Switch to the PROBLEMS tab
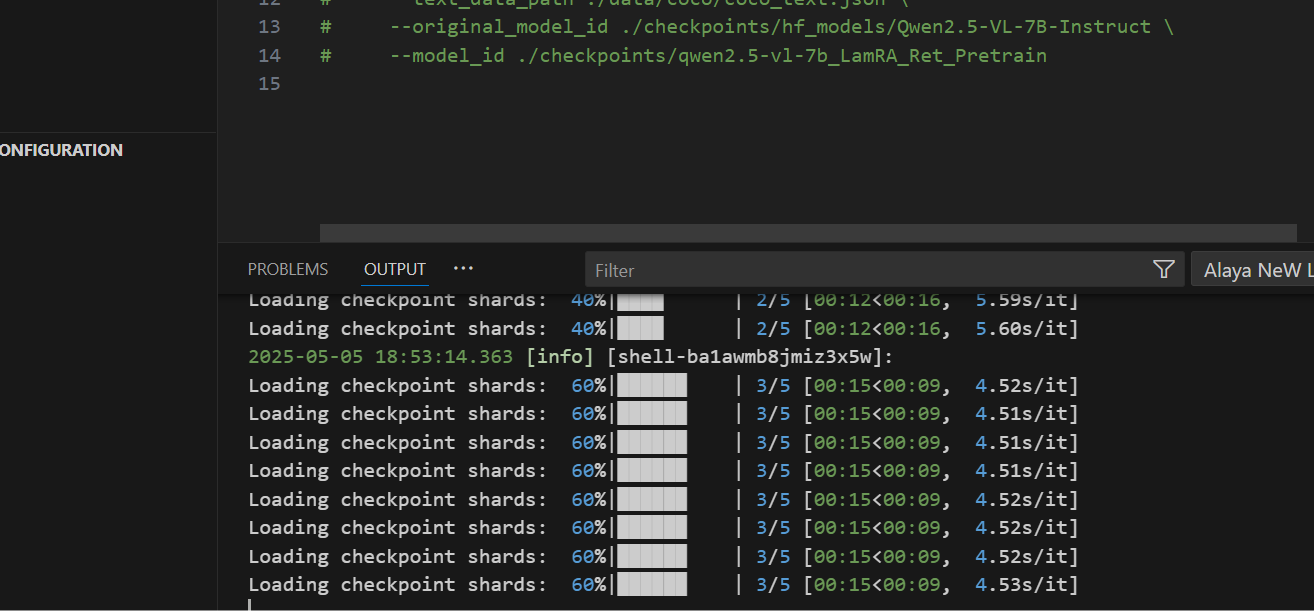The width and height of the screenshot is (1314, 611). (288, 269)
